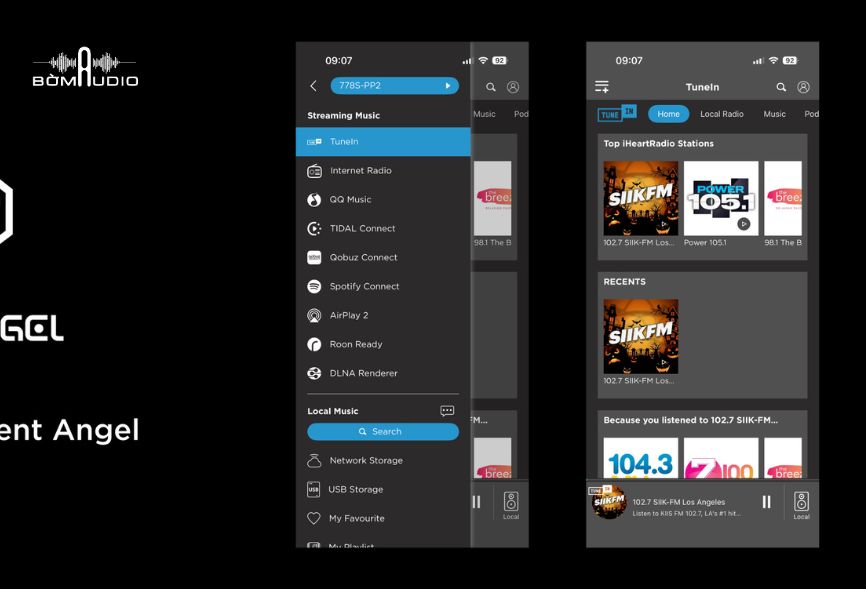Switch to the Music tab in the left phone
Screen dimensions: 866x589
(x=484, y=114)
